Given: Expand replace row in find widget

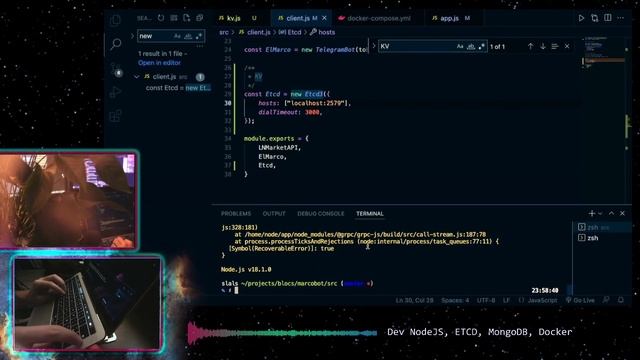Looking at the screenshot, I should 374,46.
